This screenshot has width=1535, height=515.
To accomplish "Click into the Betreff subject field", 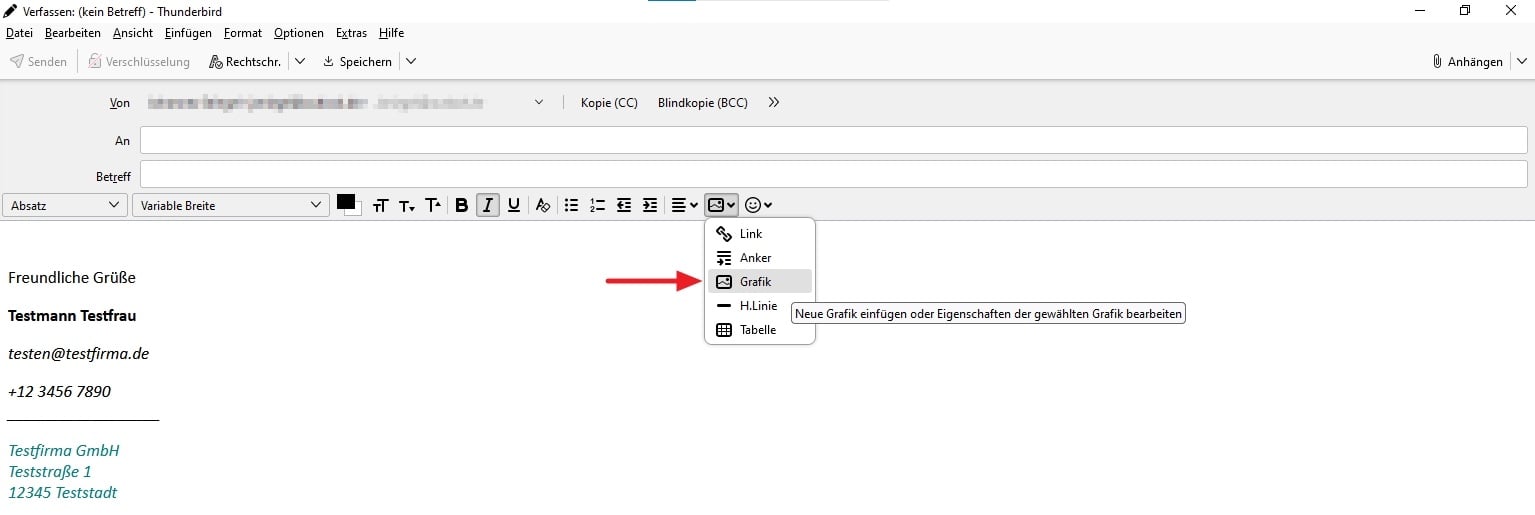I will [x=832, y=175].
